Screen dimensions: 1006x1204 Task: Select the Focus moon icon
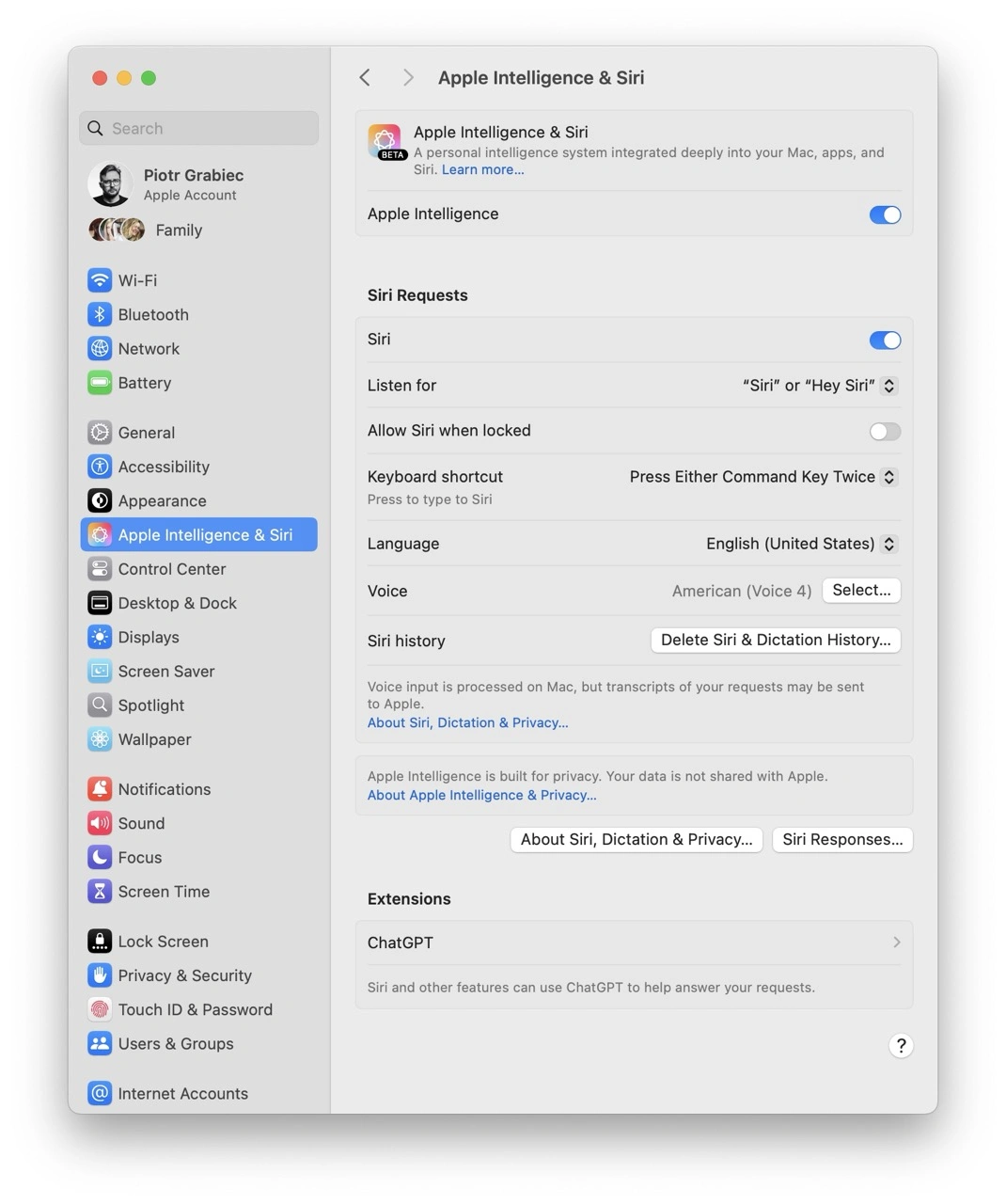pyautogui.click(x=100, y=857)
